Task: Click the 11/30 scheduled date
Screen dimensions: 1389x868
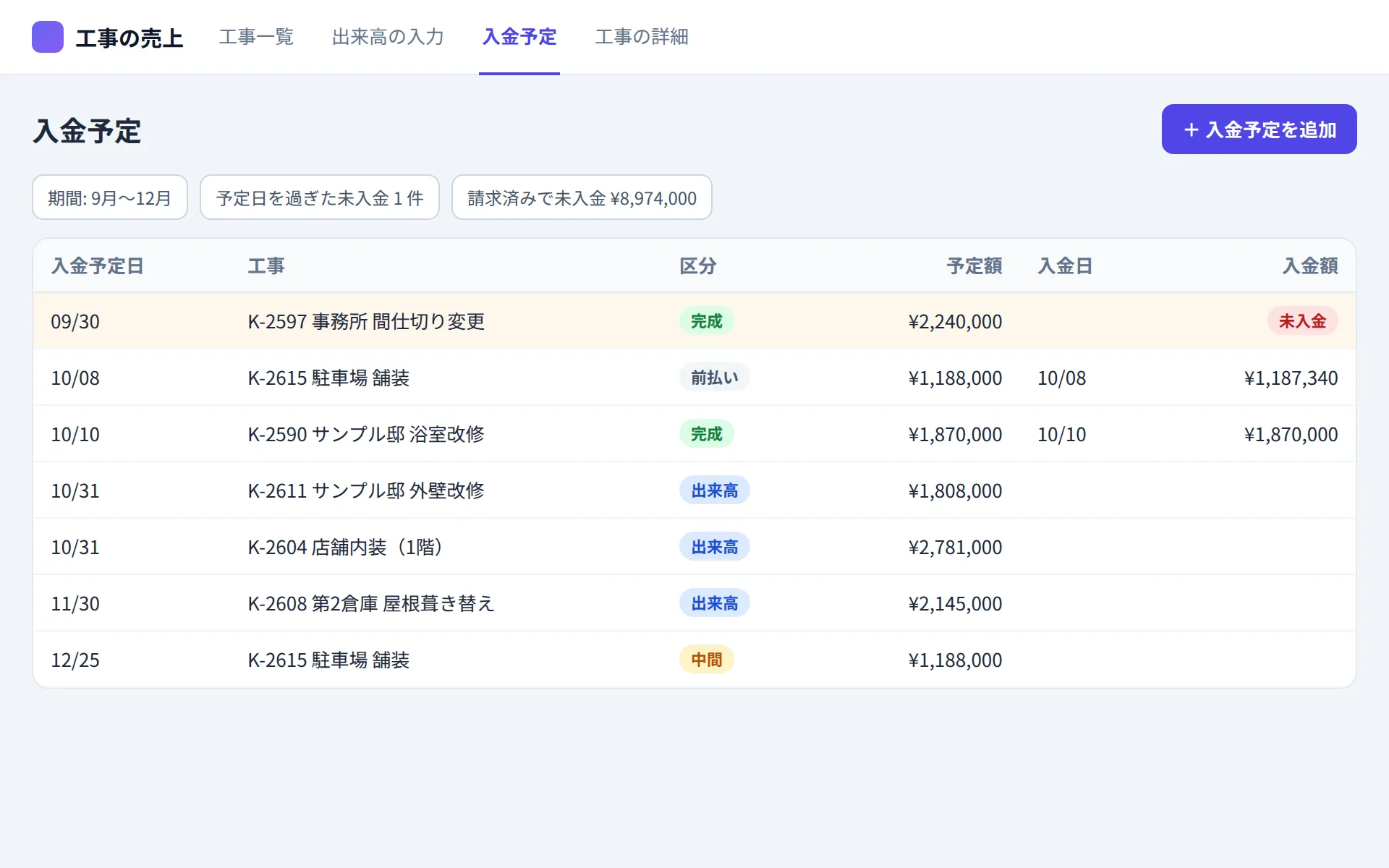Action: click(x=75, y=604)
